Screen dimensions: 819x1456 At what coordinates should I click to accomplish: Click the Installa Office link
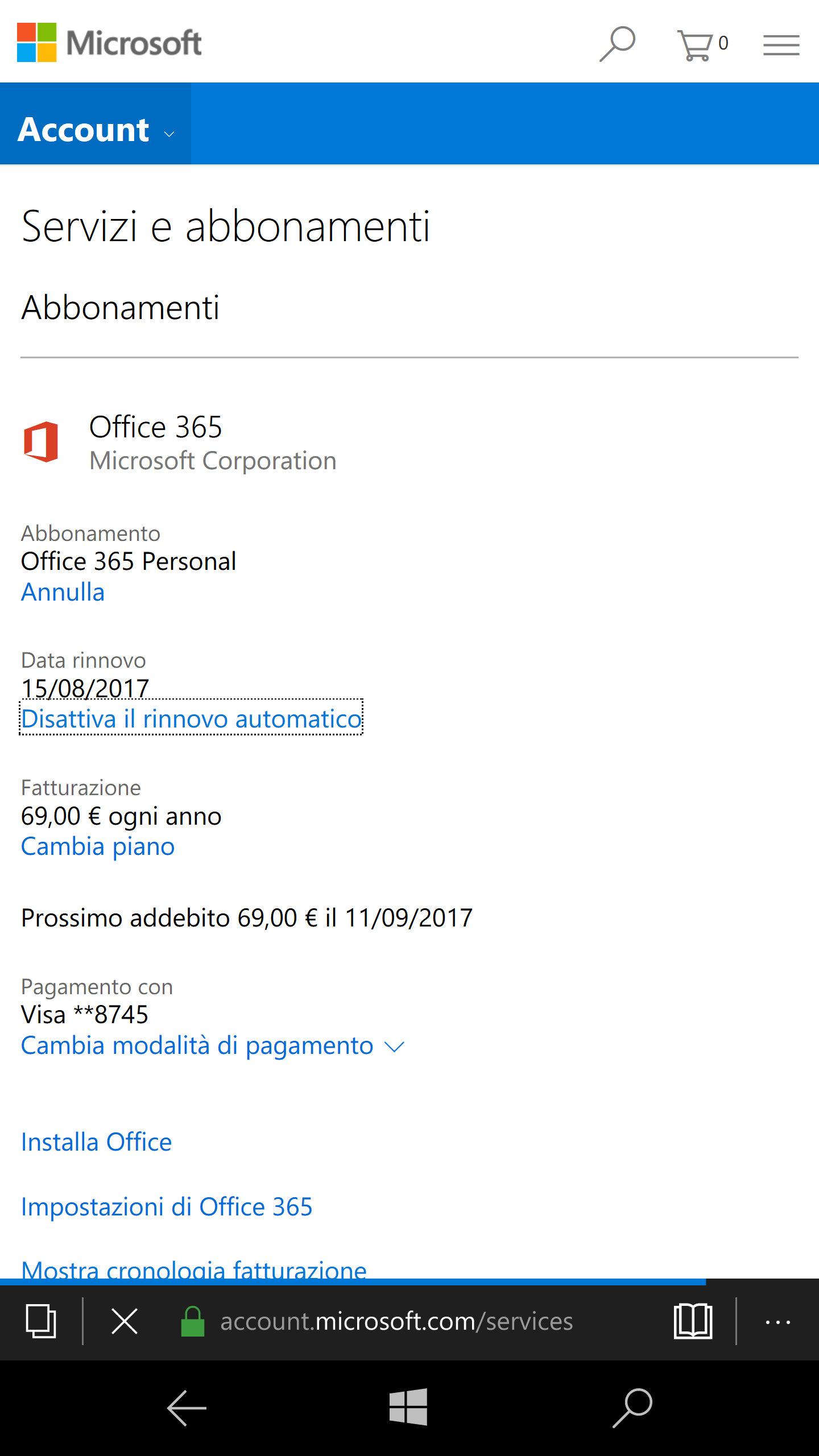point(96,1142)
